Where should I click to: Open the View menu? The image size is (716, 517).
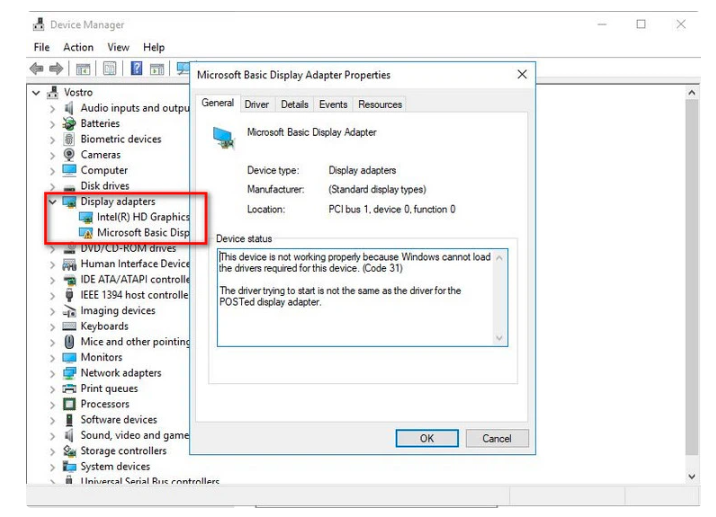[x=119, y=47]
